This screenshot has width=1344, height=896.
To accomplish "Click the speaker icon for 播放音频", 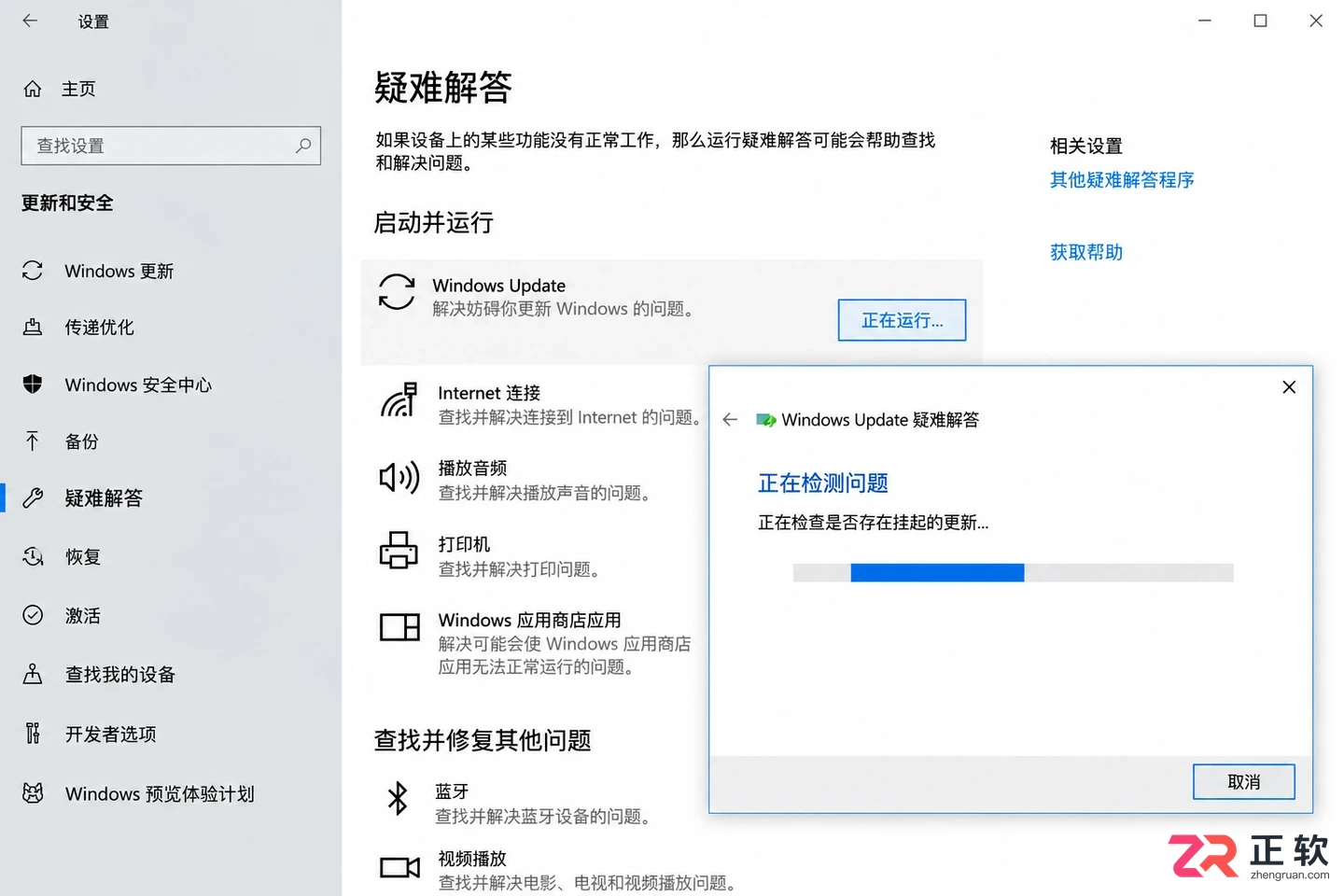I will (x=399, y=478).
